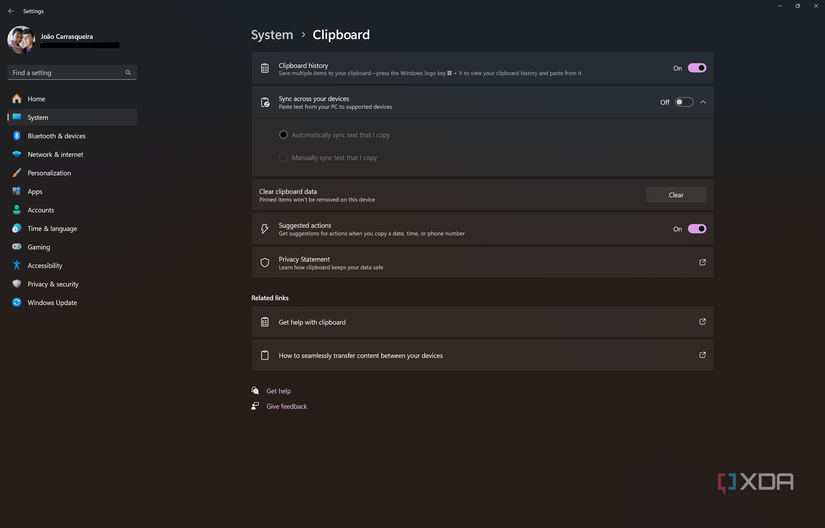Click the Give feedback link
Viewport: 825px width, 528px height.
pyautogui.click(x=286, y=406)
